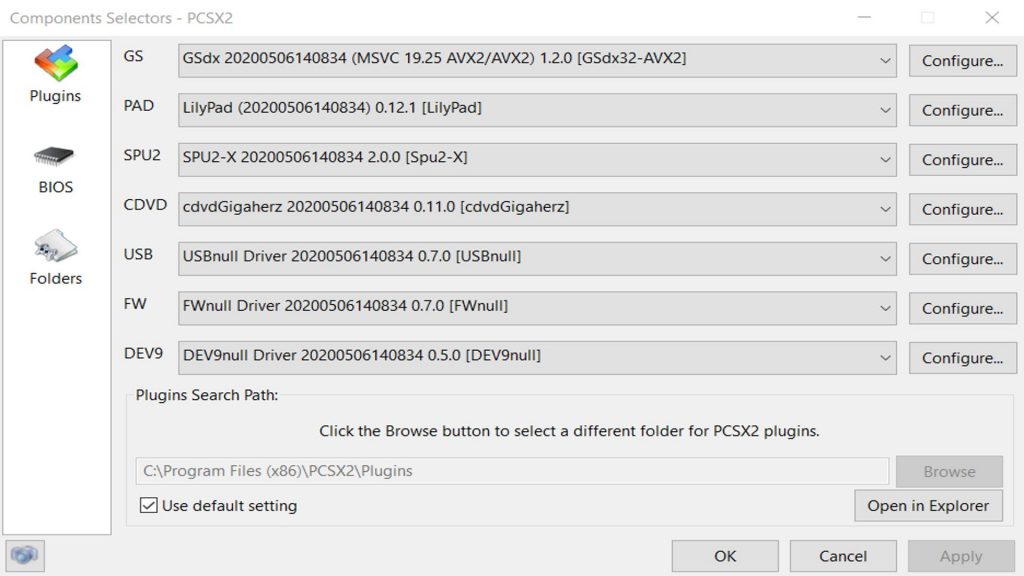Open the USB driver dropdown
Viewport: 1024px width, 576px height.
coord(884,258)
